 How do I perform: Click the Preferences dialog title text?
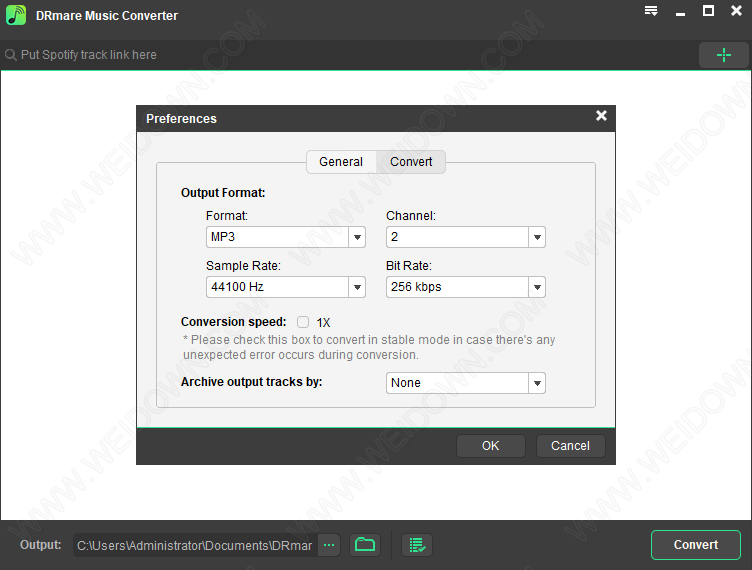(x=181, y=119)
